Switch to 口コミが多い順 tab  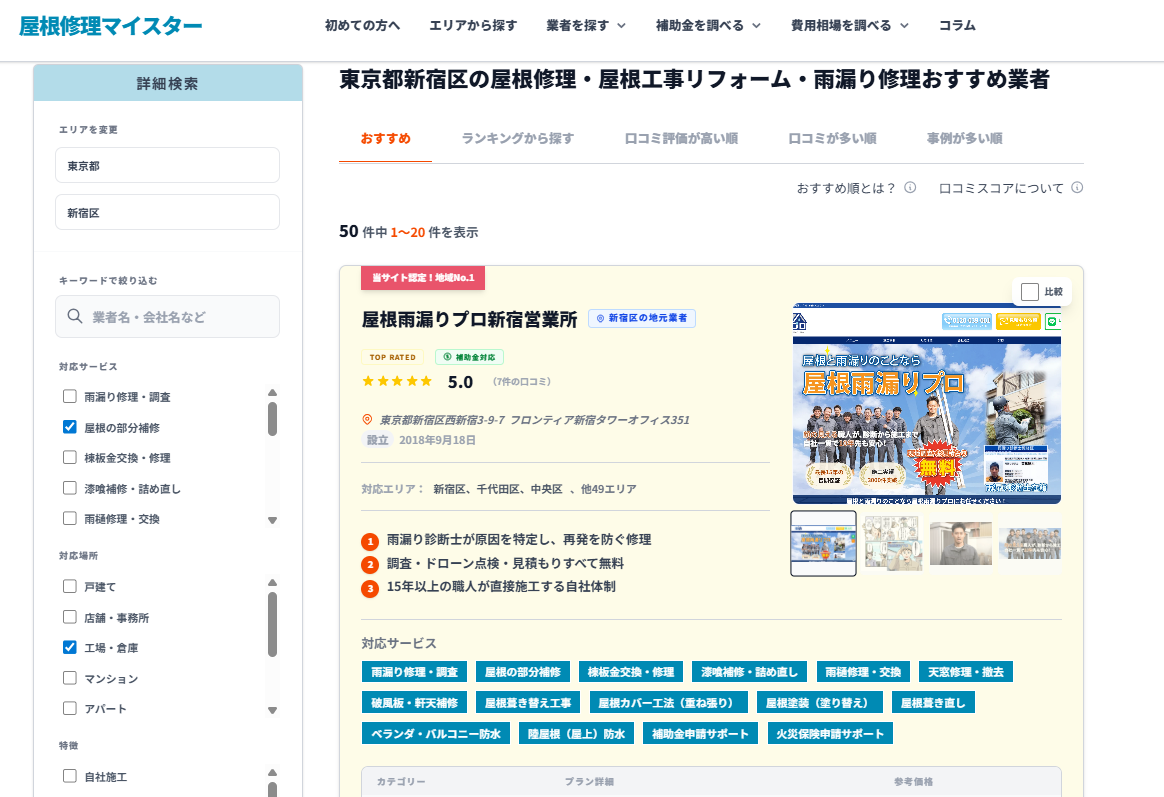point(832,139)
